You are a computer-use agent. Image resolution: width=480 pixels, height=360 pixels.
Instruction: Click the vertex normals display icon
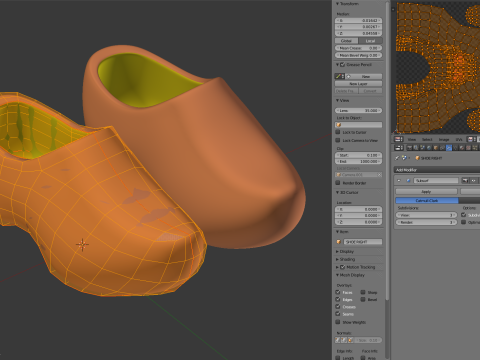click(338, 340)
